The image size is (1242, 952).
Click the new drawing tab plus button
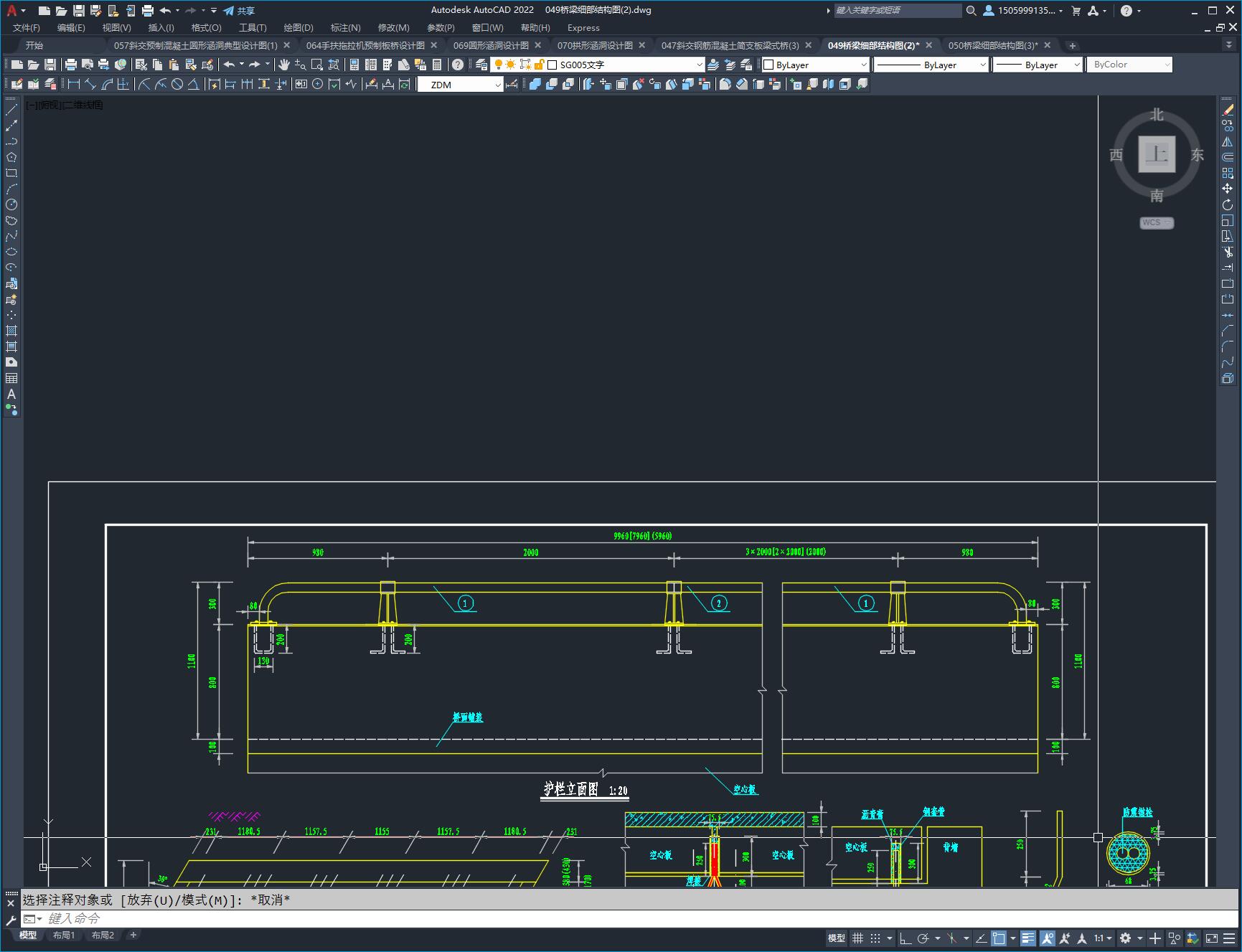(x=1072, y=45)
